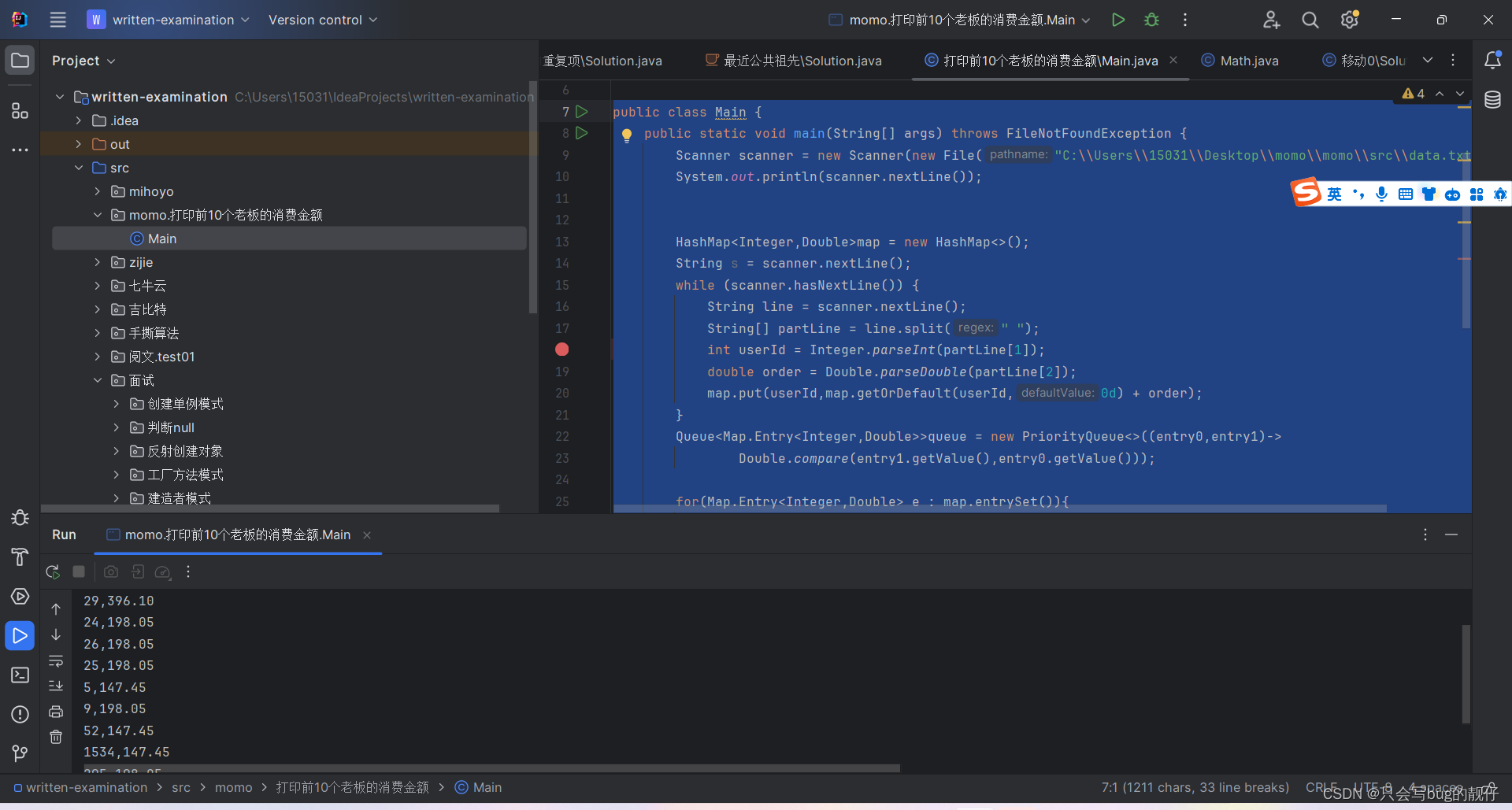The height and width of the screenshot is (810, 1512).
Task: Open Project view options dropdown
Action: click(83, 61)
